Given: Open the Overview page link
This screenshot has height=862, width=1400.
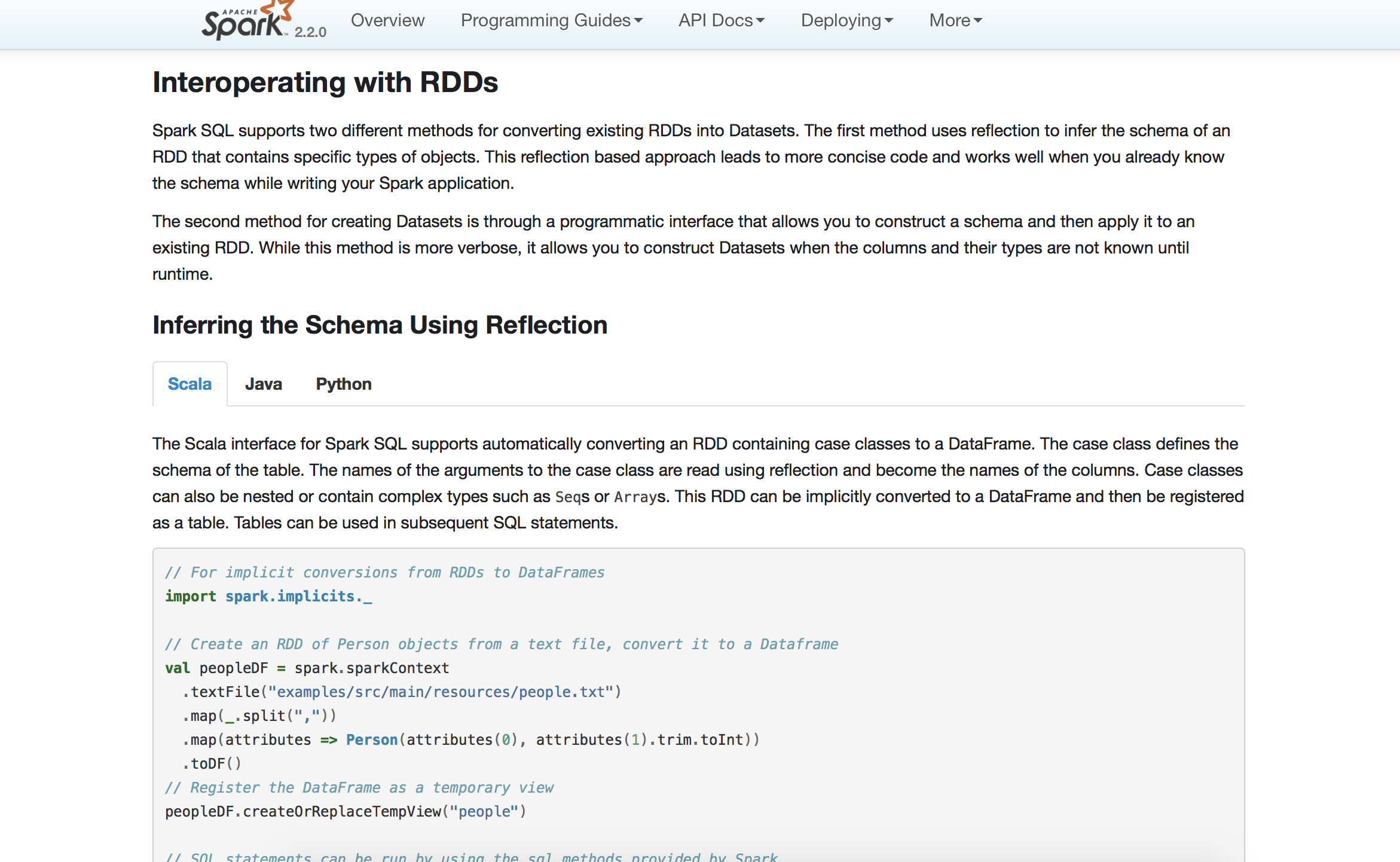Looking at the screenshot, I should pos(387,20).
